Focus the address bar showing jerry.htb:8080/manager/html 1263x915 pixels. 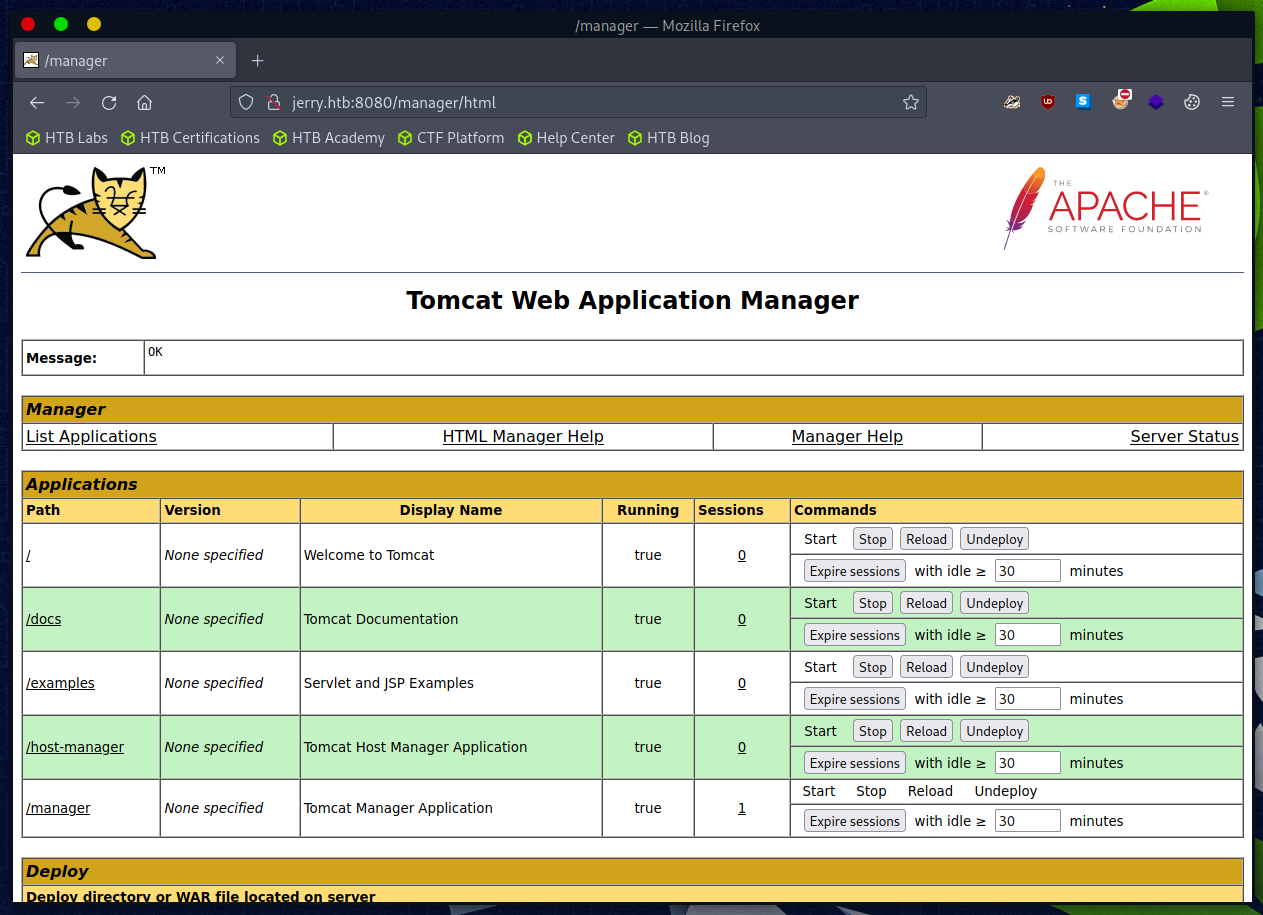[x=580, y=102]
